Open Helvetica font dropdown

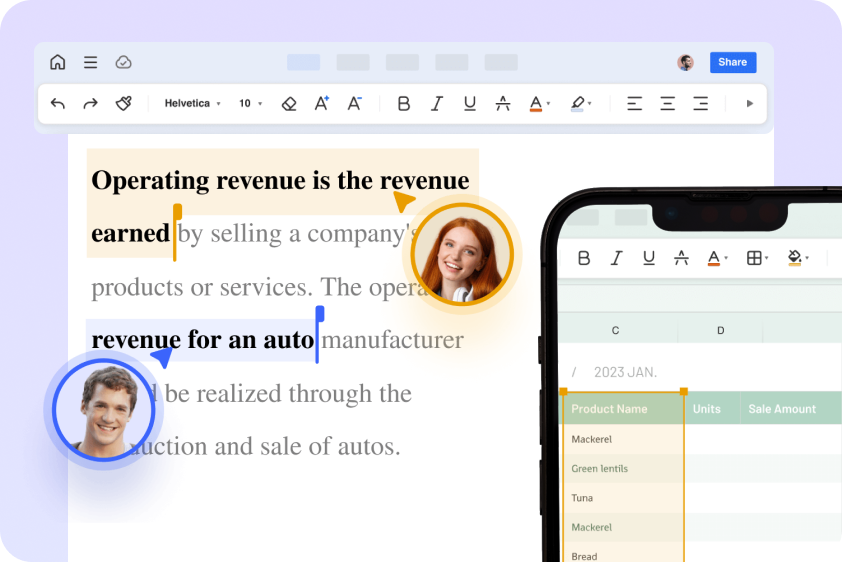click(x=192, y=103)
